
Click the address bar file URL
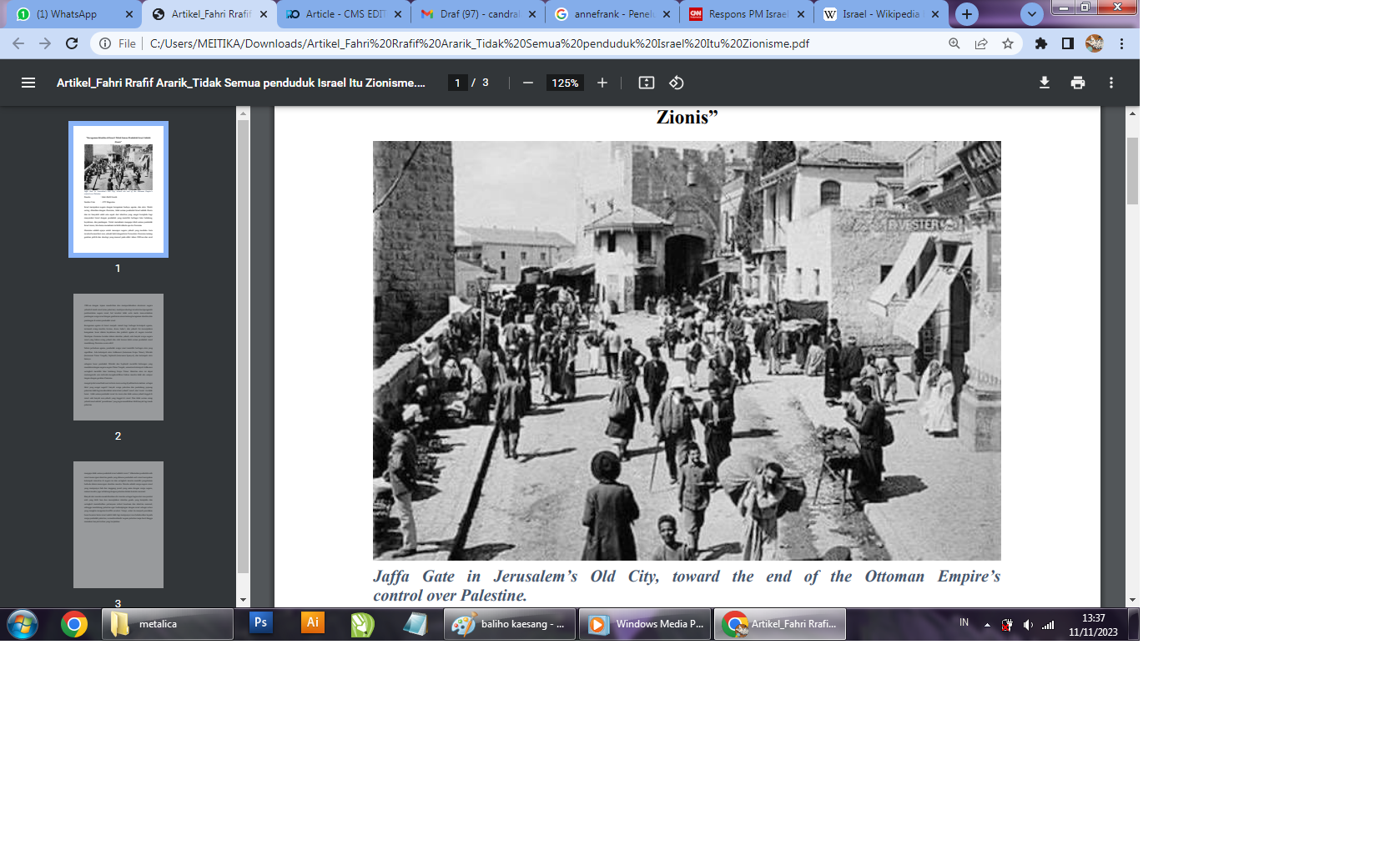480,43
